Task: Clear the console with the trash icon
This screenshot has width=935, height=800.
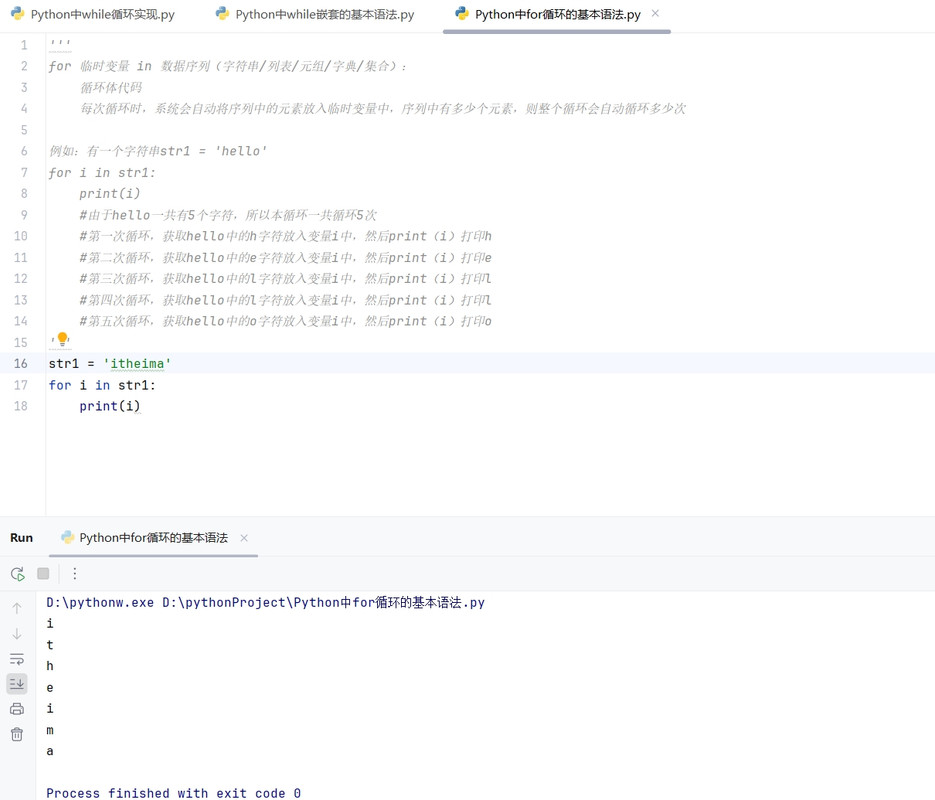Action: (17, 734)
